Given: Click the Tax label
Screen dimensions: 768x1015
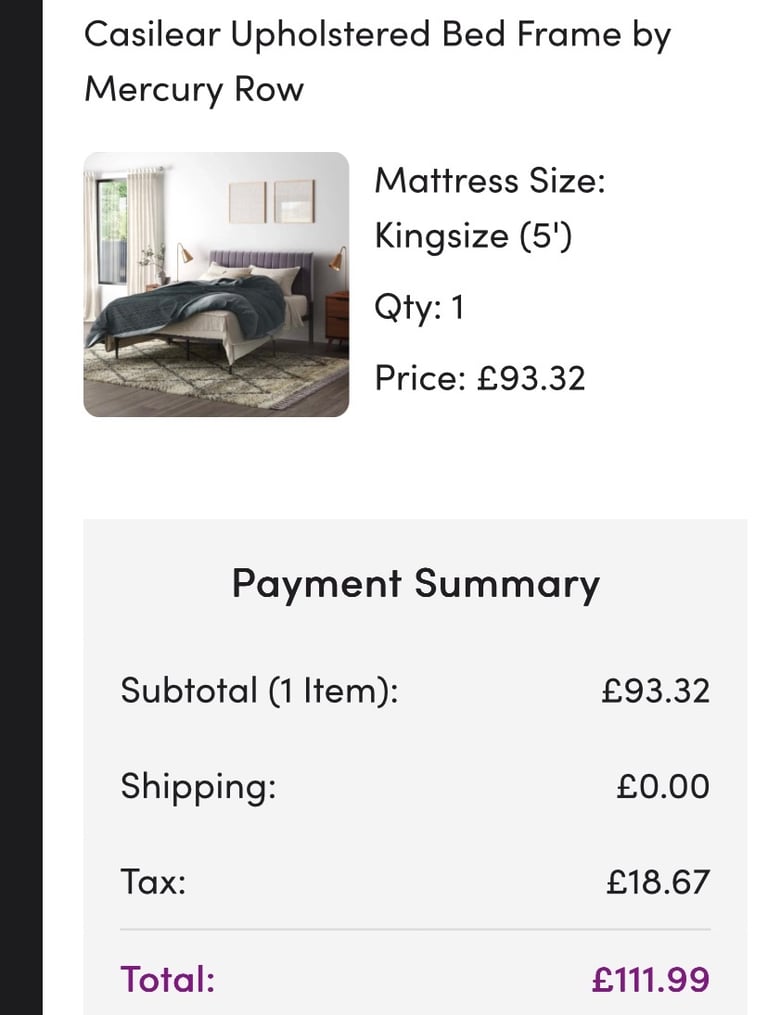Looking at the screenshot, I should click(x=153, y=882).
